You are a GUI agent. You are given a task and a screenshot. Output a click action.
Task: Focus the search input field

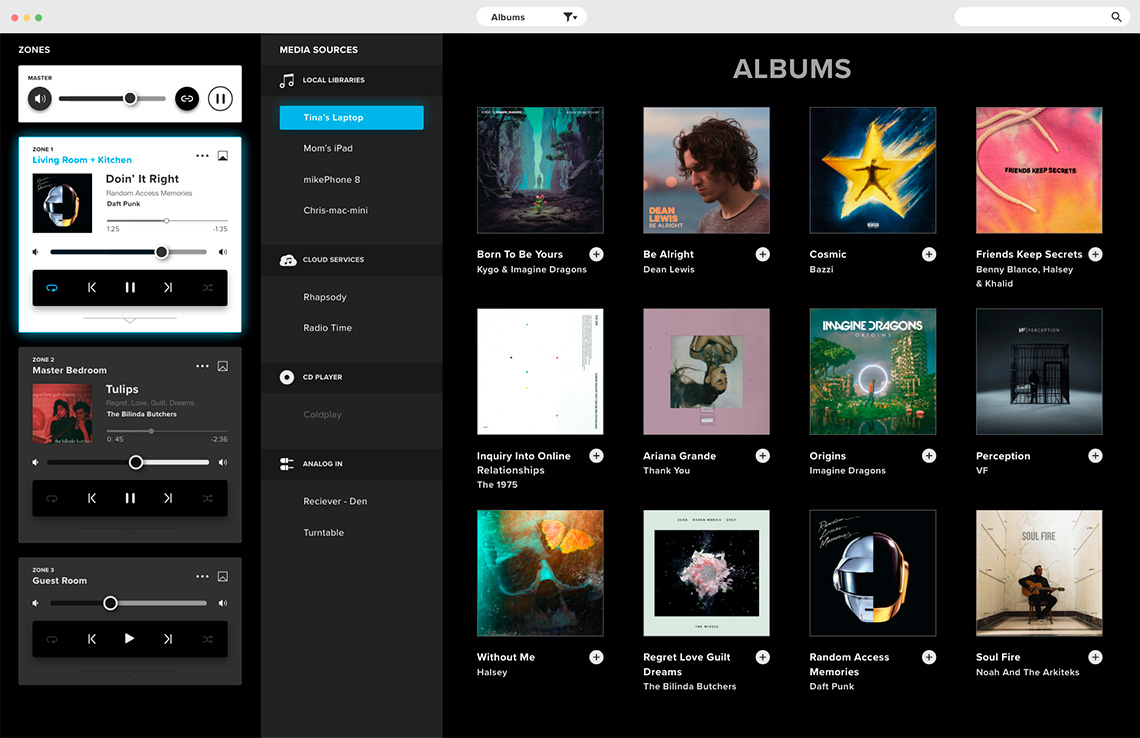point(1040,17)
